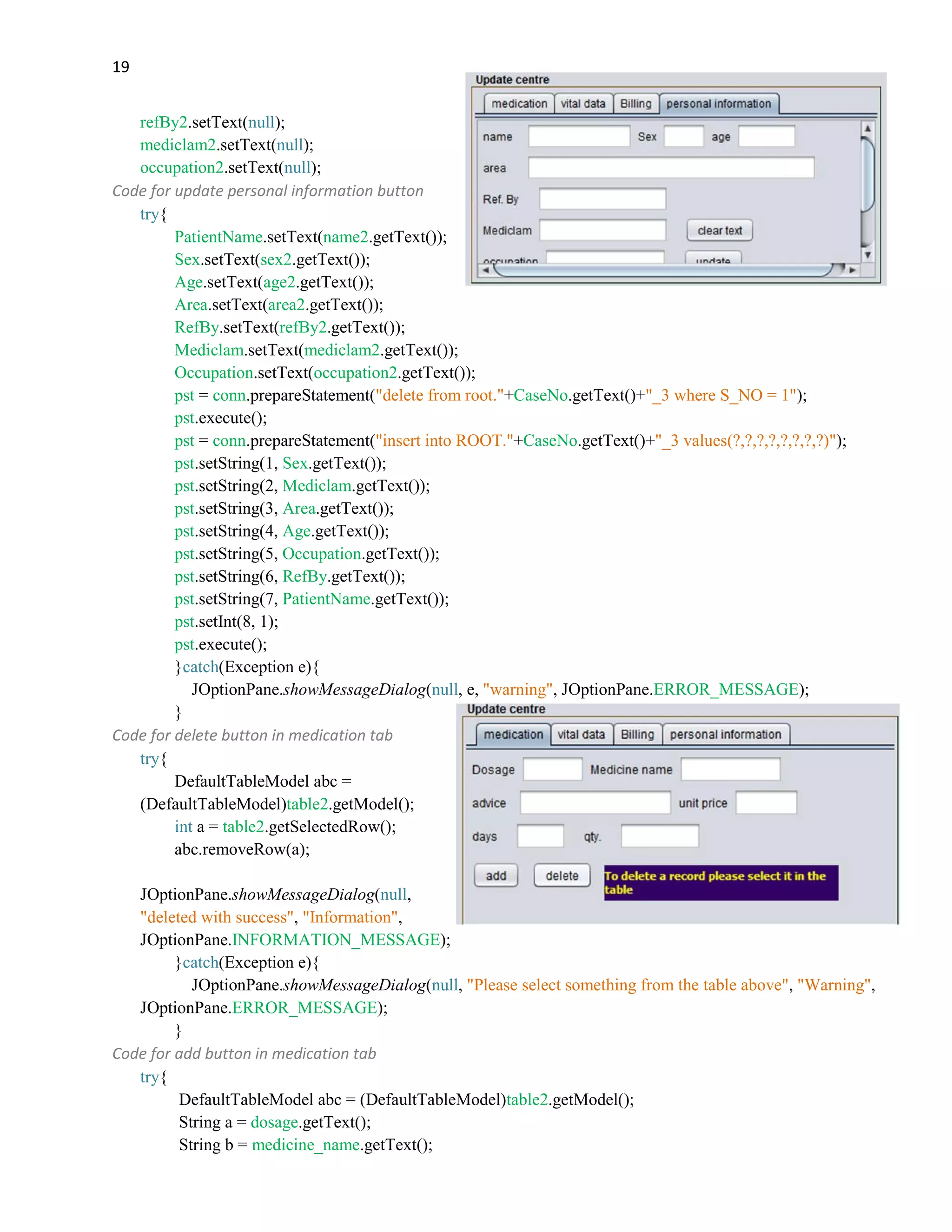
Task: Click the Medicine name input field
Action: tap(730, 769)
